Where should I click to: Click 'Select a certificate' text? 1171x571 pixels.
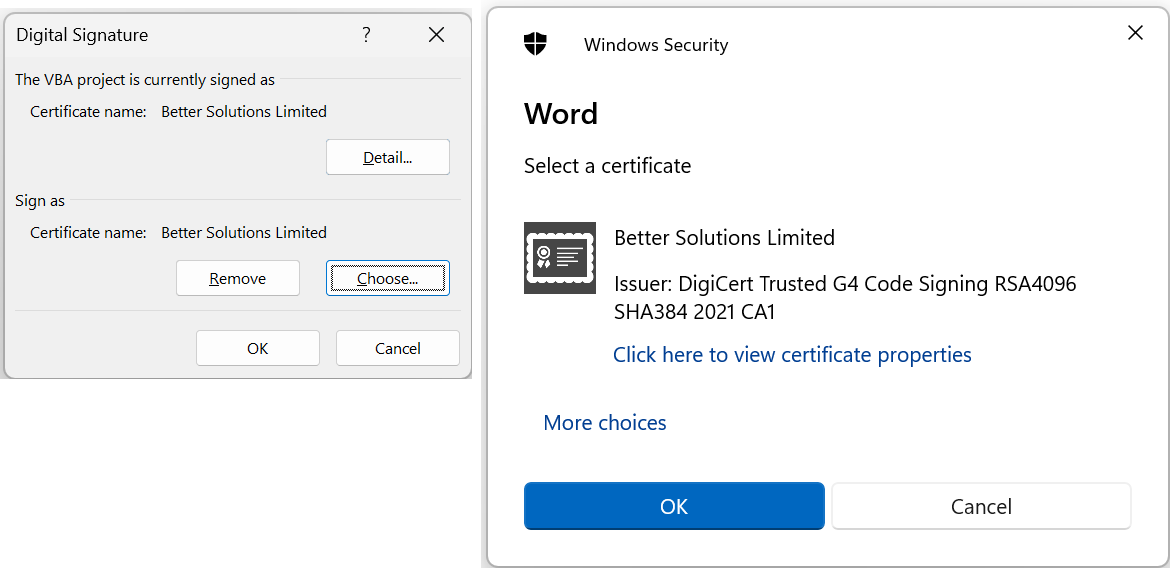pyautogui.click(x=607, y=166)
